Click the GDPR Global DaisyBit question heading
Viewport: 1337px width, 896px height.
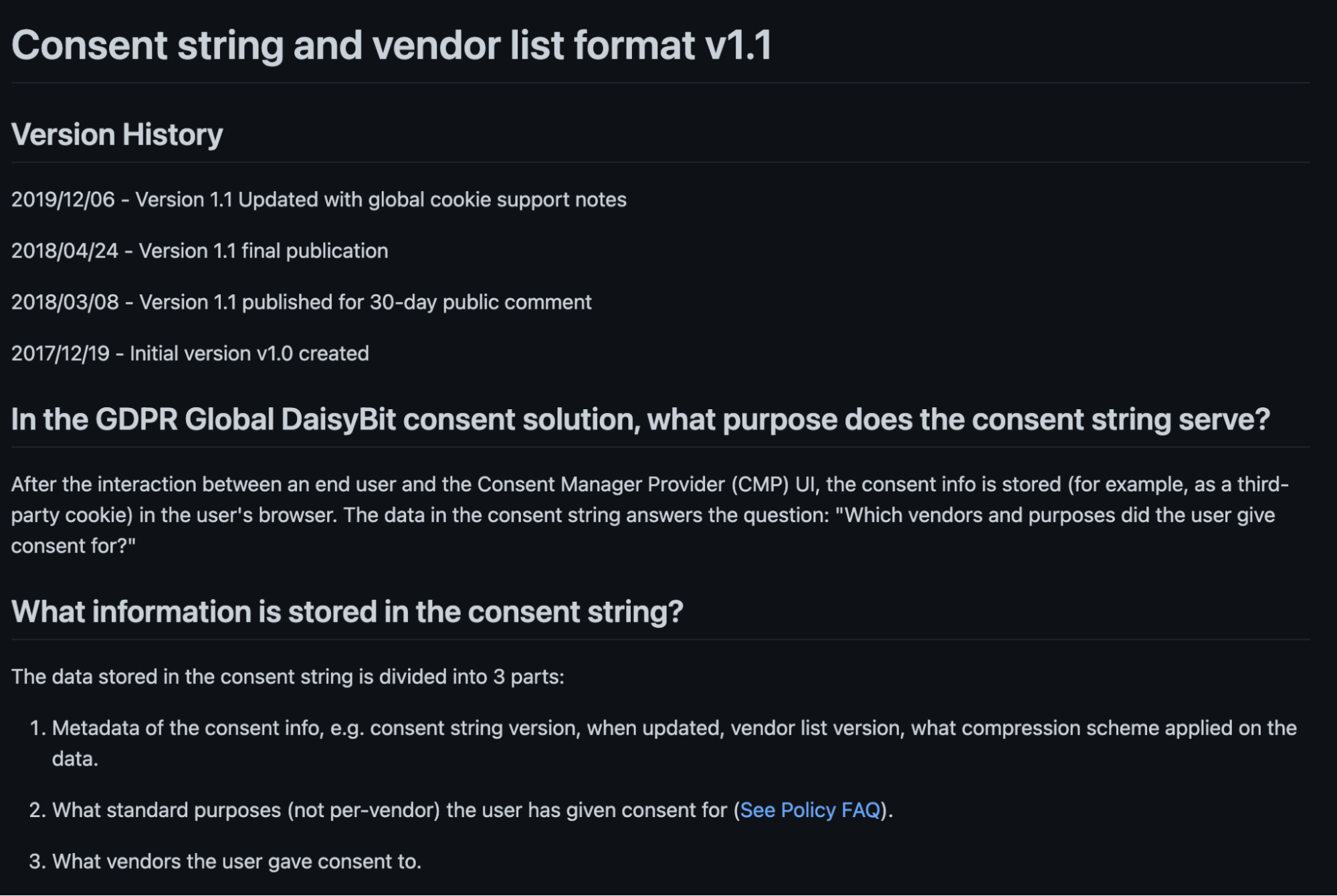[640, 419]
